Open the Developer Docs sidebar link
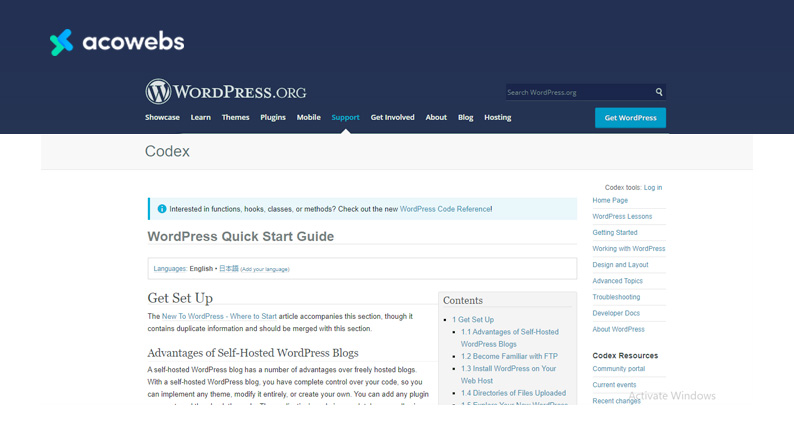 tap(616, 313)
